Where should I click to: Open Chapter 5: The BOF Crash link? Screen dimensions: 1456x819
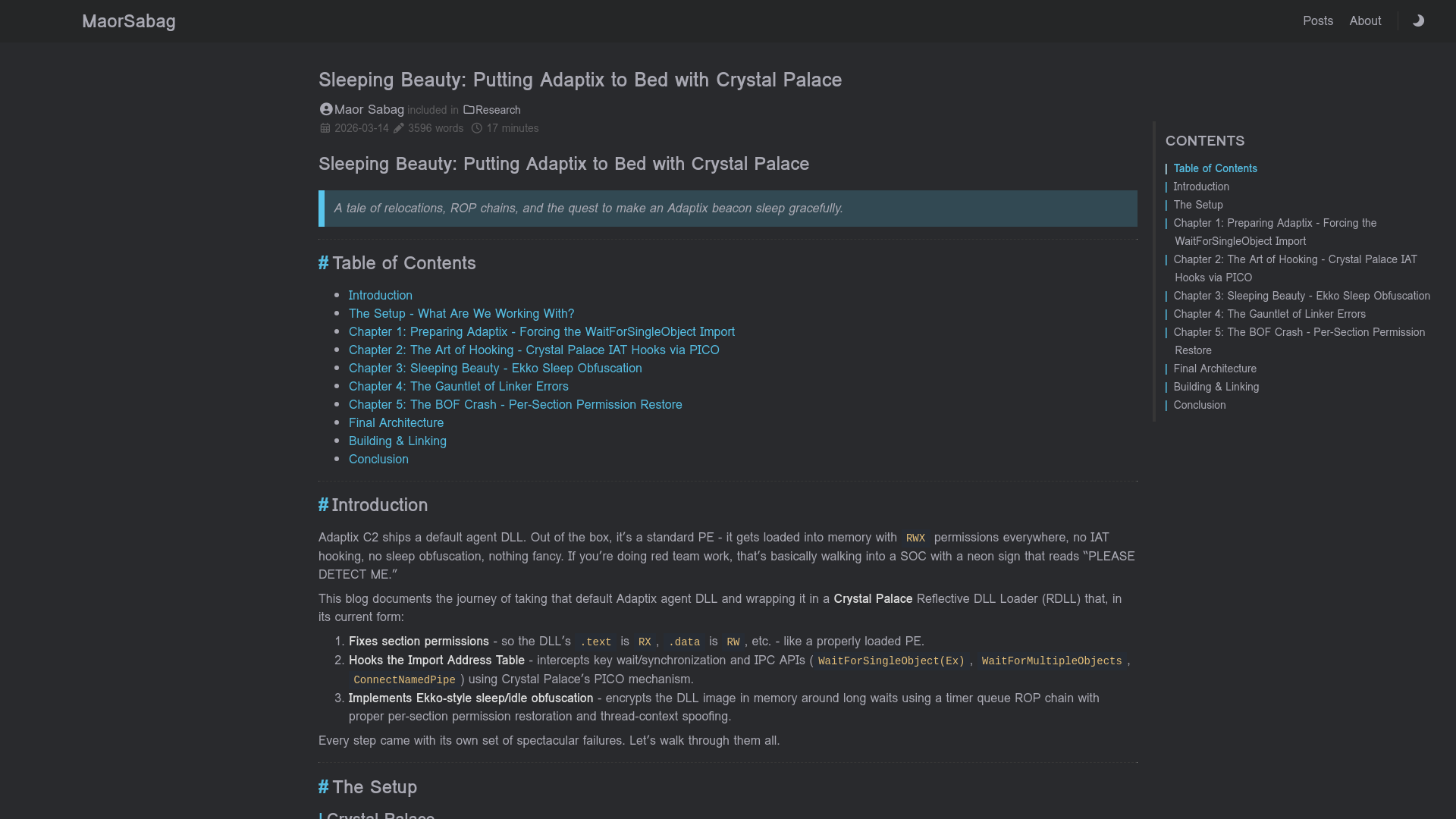[516, 404]
